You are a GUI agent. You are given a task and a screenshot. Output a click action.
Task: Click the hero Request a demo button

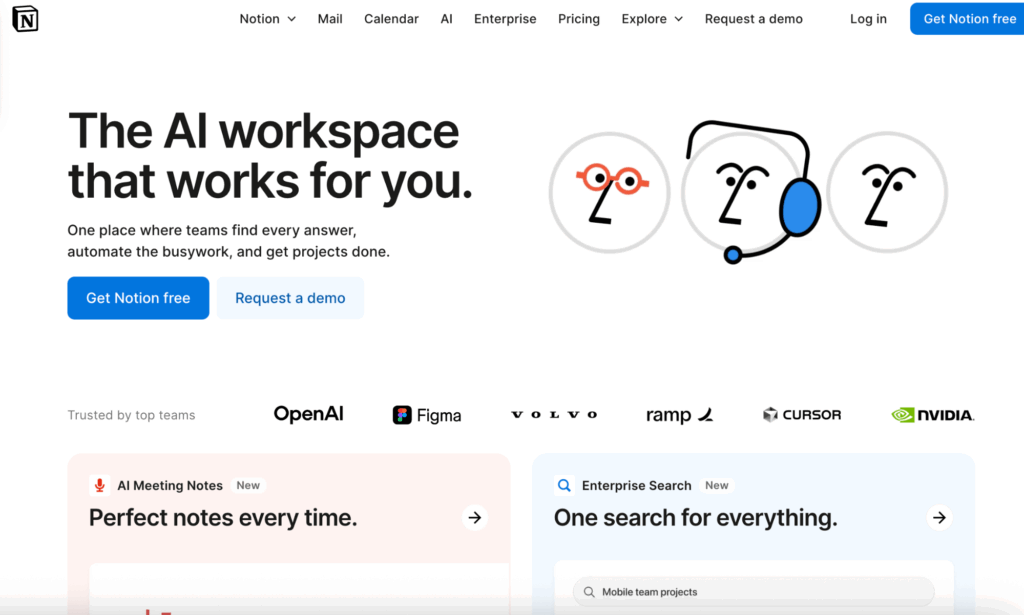290,298
